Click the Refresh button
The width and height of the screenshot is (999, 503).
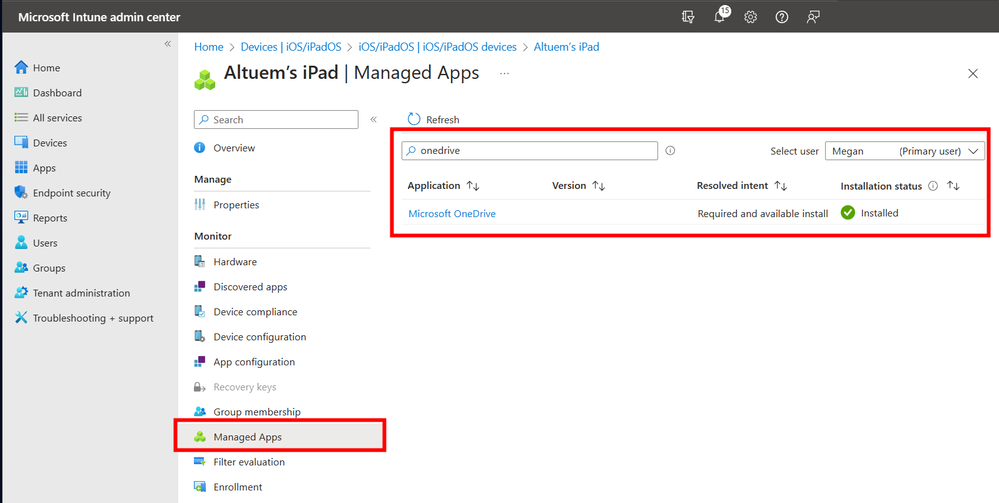433,119
